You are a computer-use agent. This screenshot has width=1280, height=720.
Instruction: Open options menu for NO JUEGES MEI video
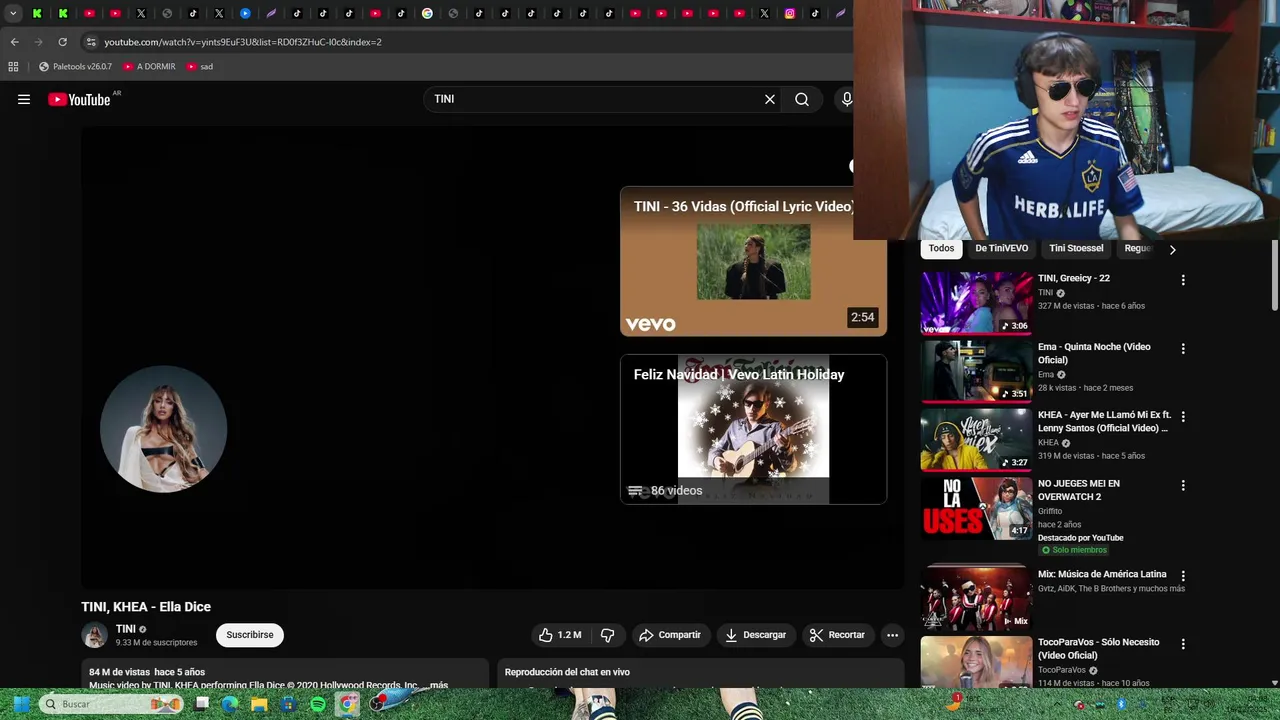tap(1183, 486)
